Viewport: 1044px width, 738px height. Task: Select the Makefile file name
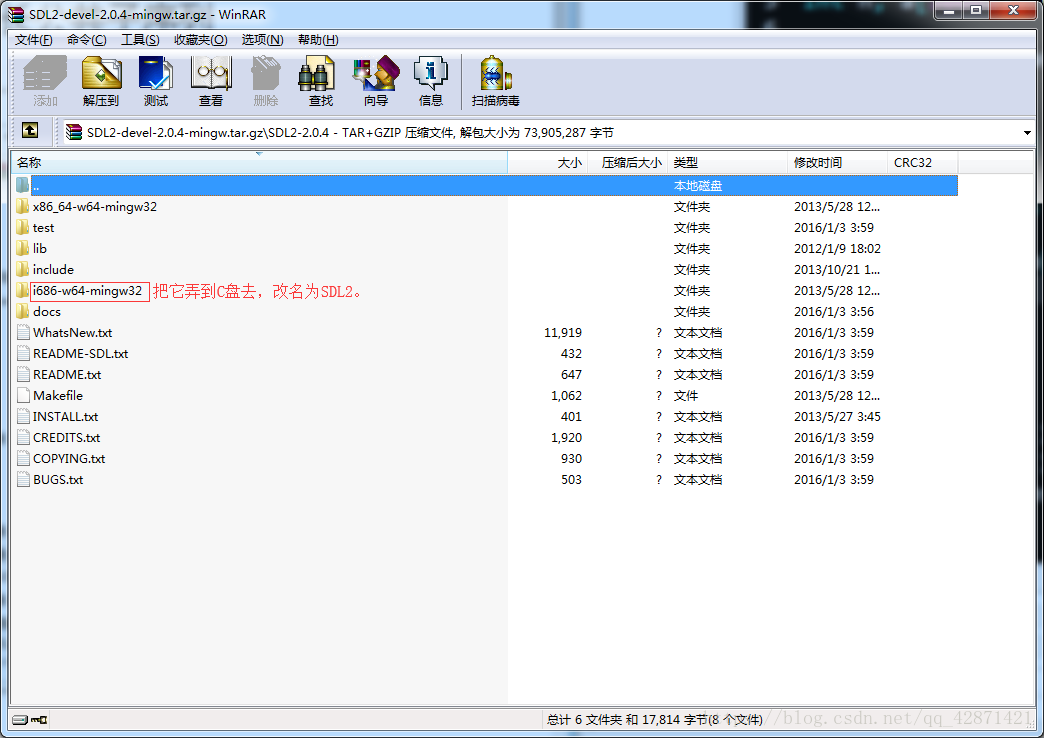[58, 396]
